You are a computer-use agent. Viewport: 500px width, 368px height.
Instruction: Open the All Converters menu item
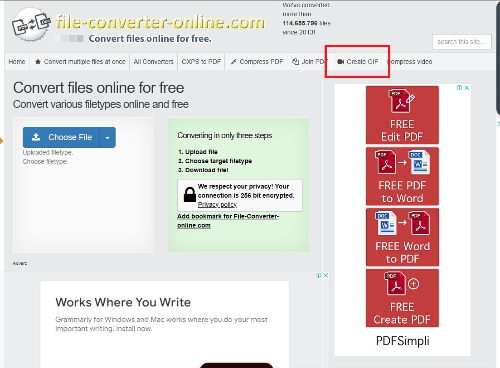(x=153, y=62)
